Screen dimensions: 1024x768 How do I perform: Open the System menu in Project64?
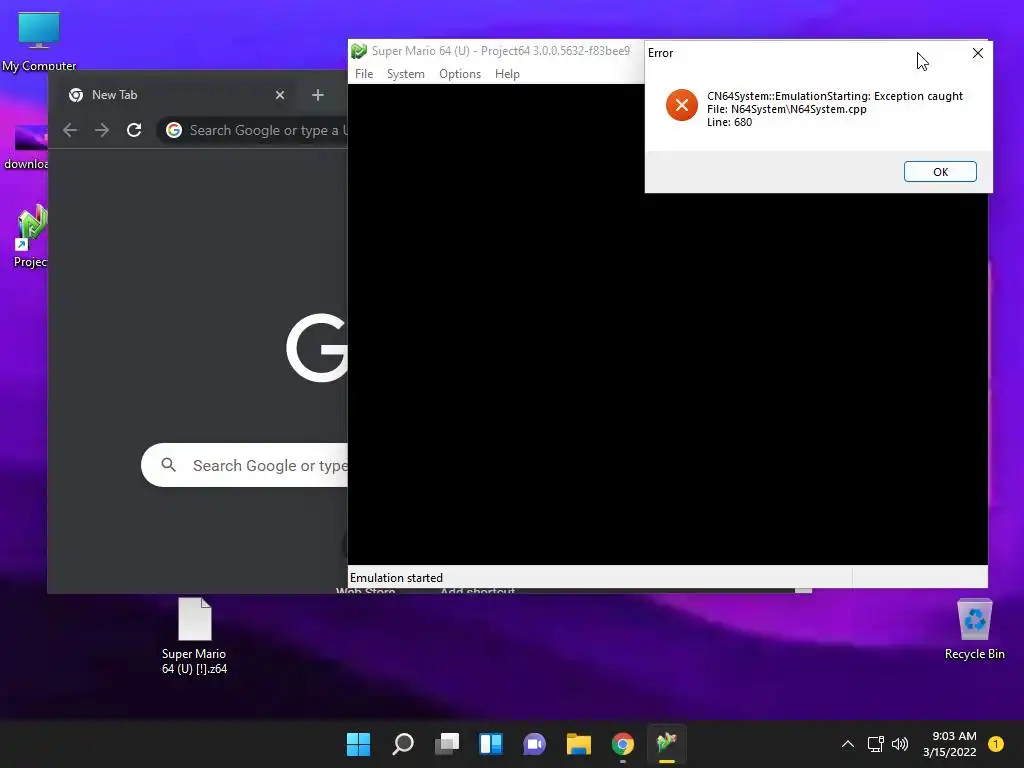point(406,74)
